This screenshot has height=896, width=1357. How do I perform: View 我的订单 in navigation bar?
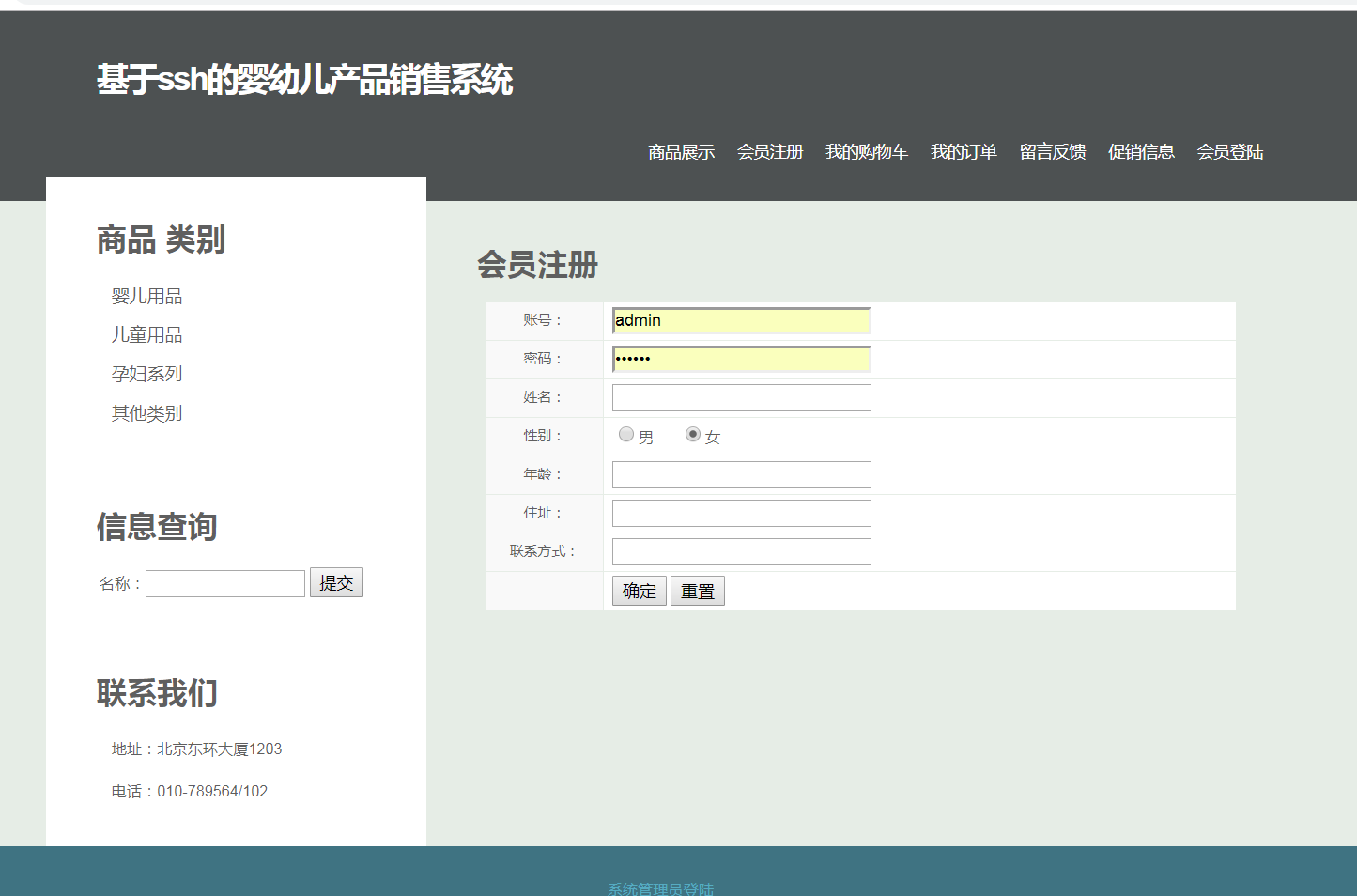(964, 152)
